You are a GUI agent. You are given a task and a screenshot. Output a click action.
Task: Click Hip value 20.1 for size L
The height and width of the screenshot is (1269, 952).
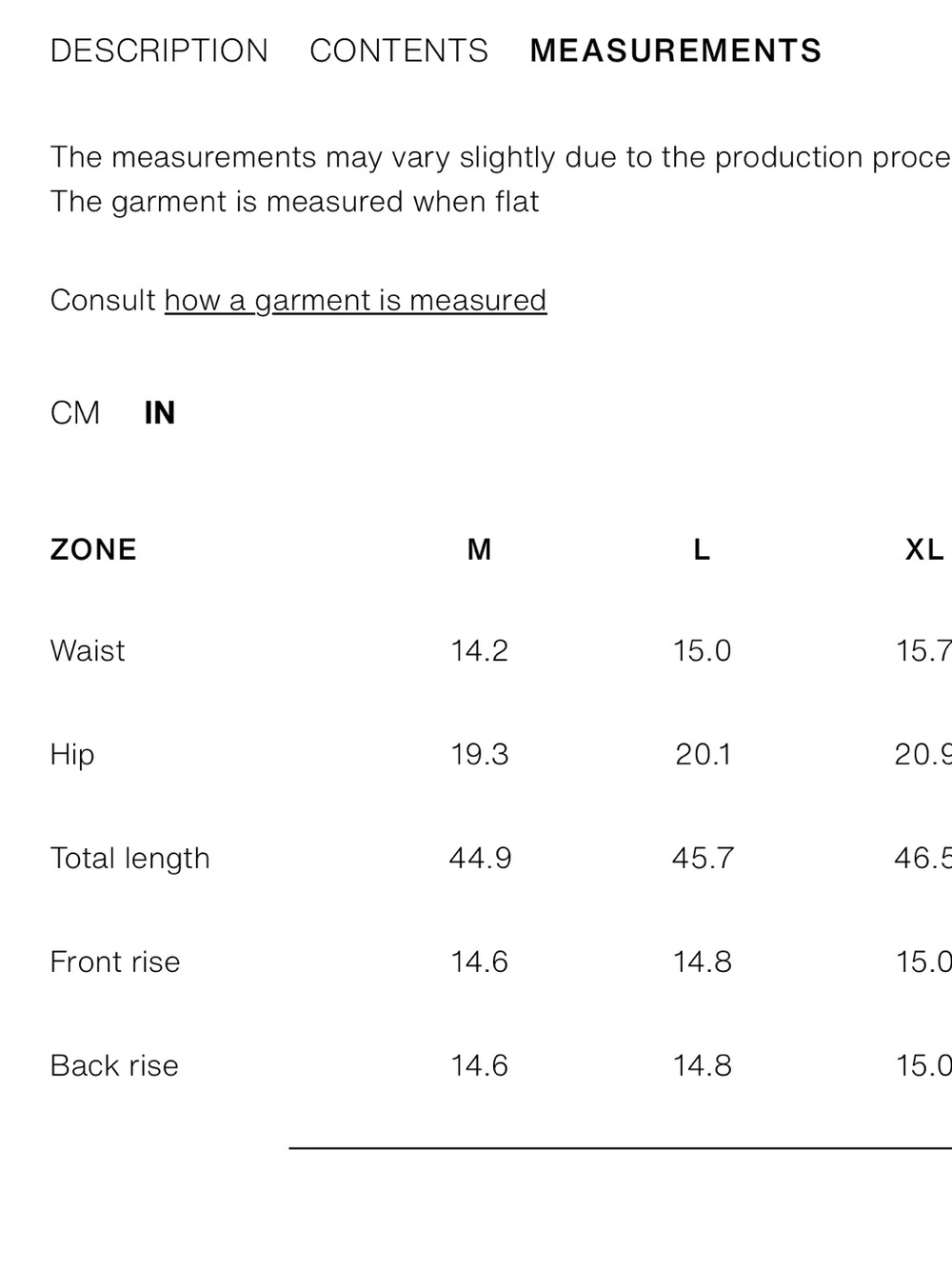(x=703, y=755)
